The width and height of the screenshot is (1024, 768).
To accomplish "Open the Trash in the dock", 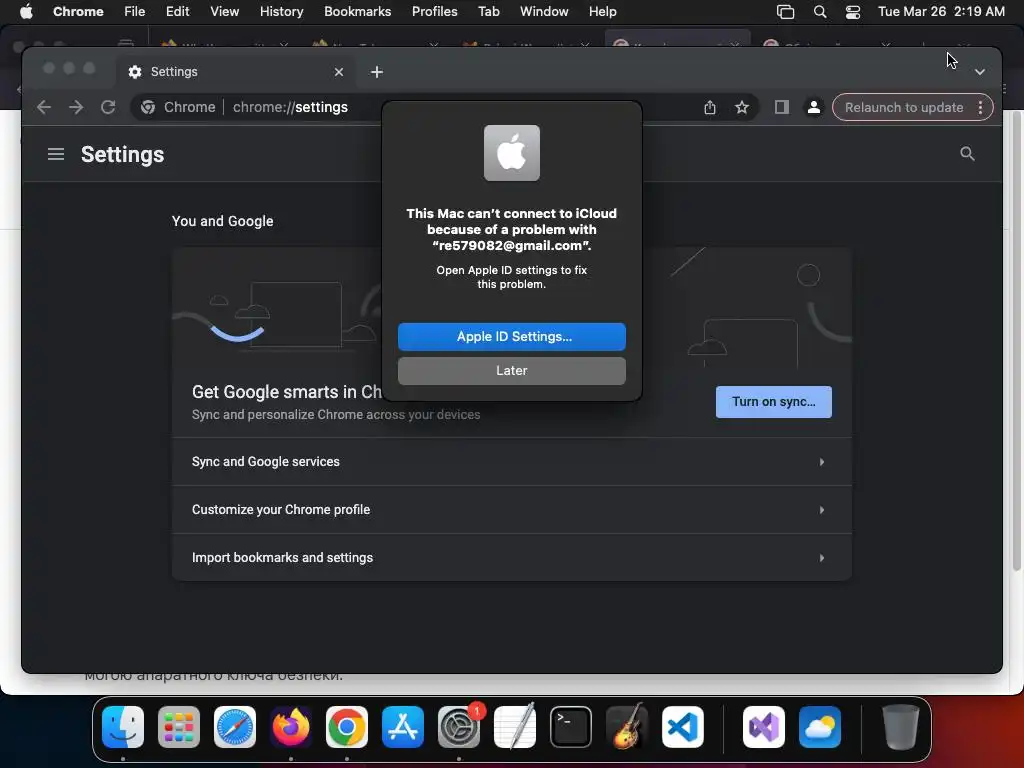I will pos(901,727).
